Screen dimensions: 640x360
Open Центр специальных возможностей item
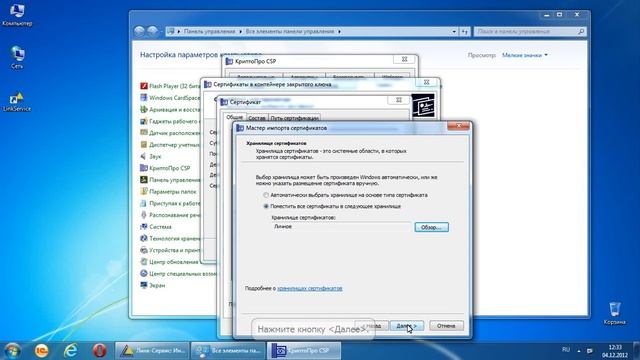(x=179, y=273)
